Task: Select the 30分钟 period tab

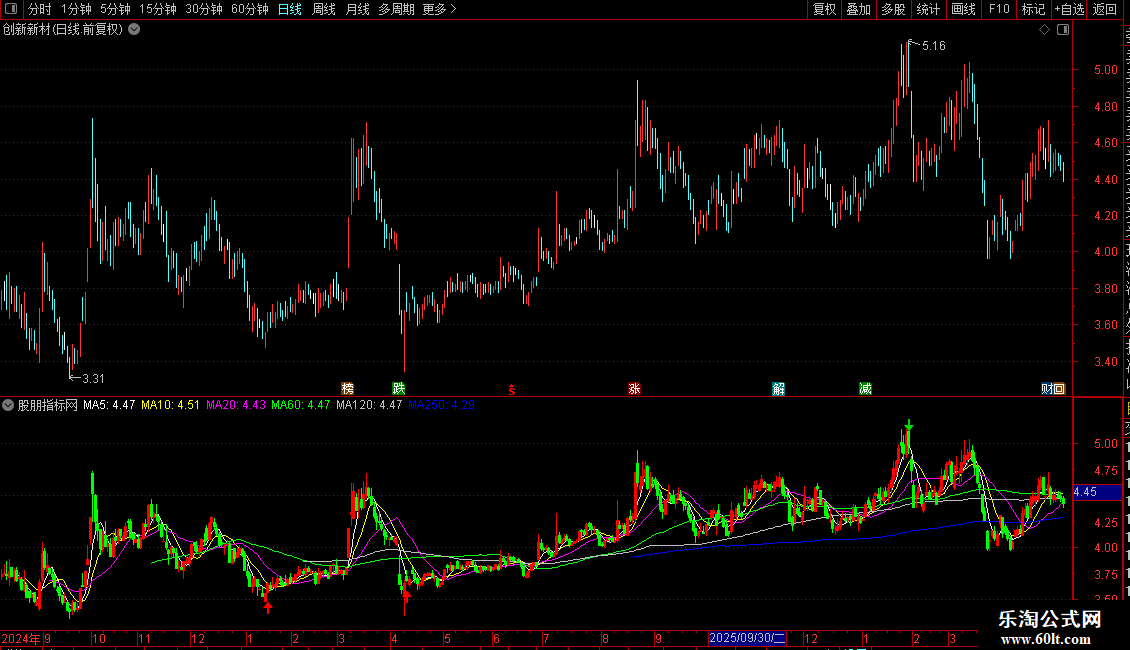Action: coord(204,9)
